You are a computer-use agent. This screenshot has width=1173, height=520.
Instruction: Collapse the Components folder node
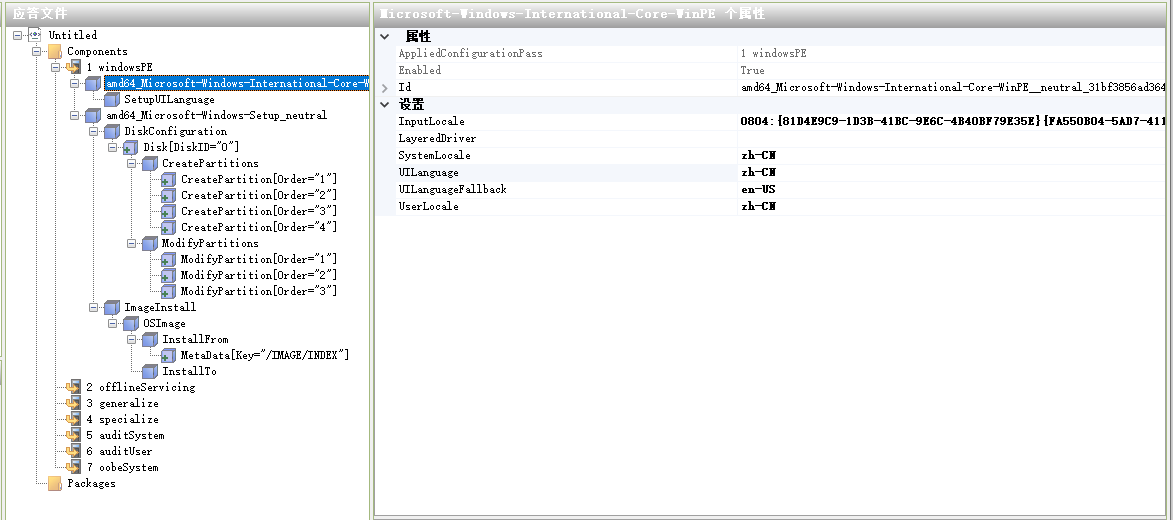36,52
